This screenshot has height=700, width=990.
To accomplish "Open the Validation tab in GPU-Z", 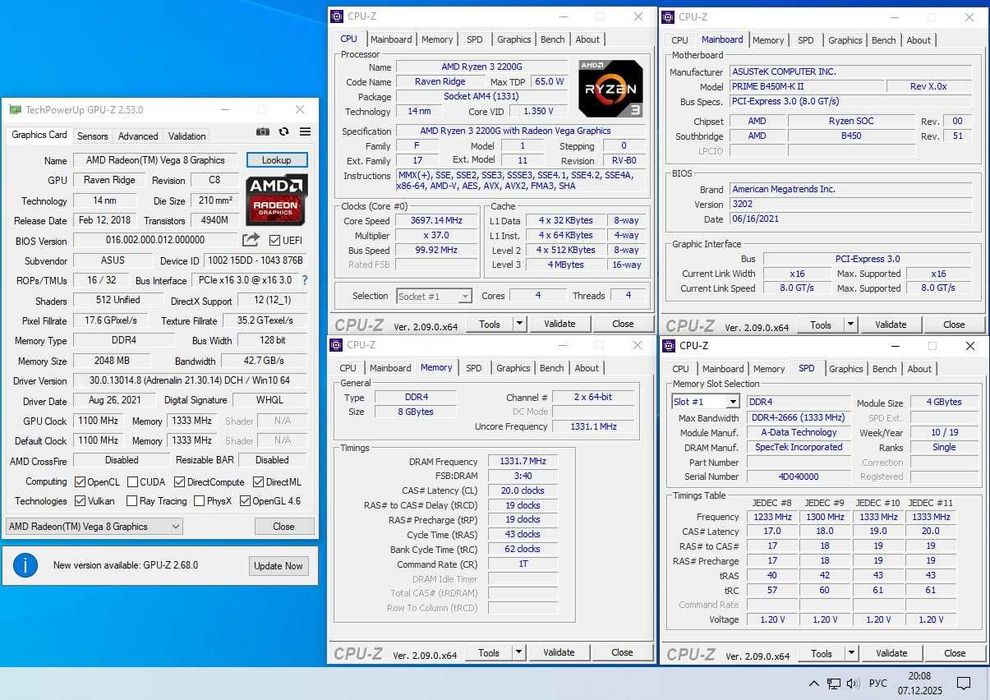I will [x=187, y=136].
